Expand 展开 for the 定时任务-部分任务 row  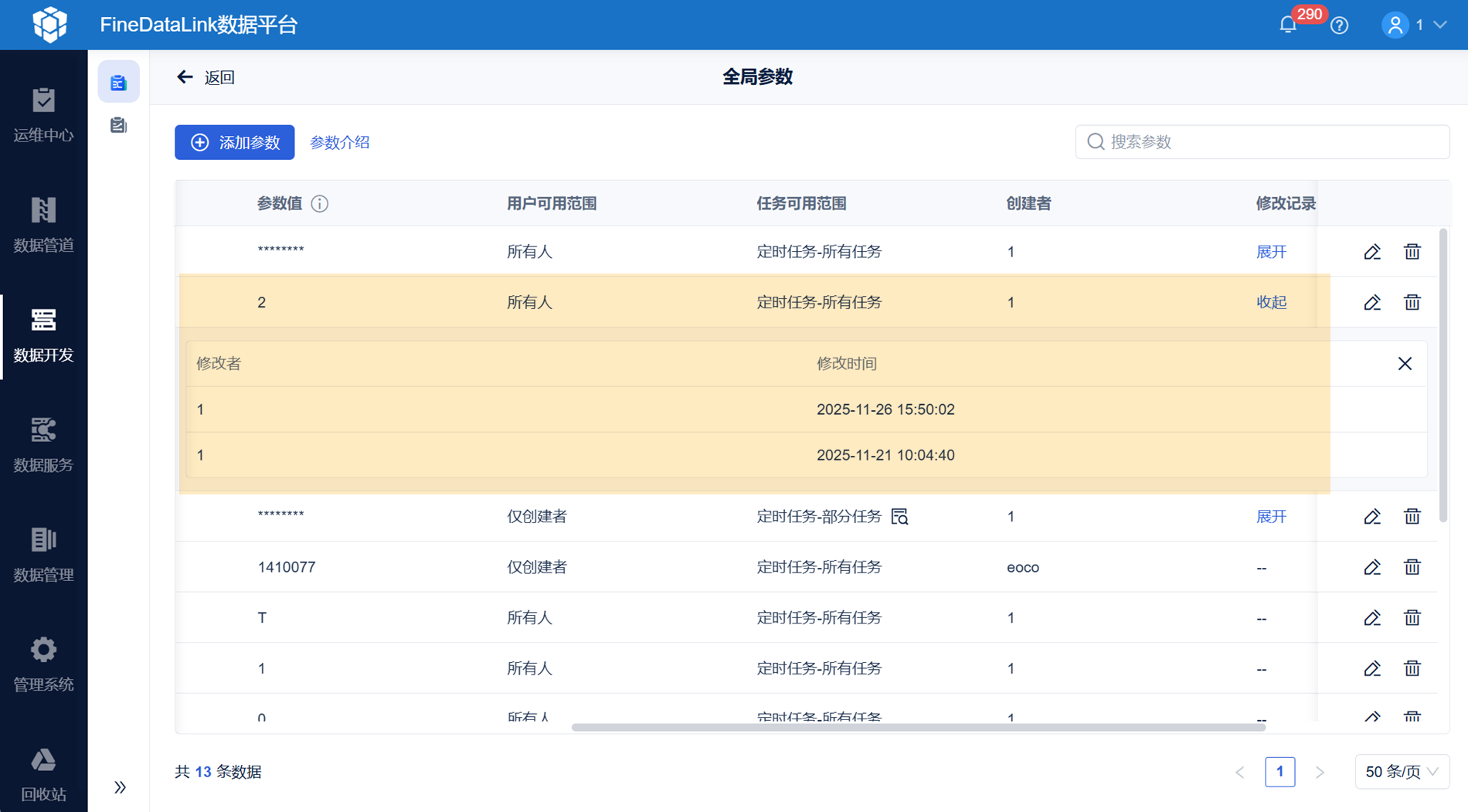tap(1271, 516)
